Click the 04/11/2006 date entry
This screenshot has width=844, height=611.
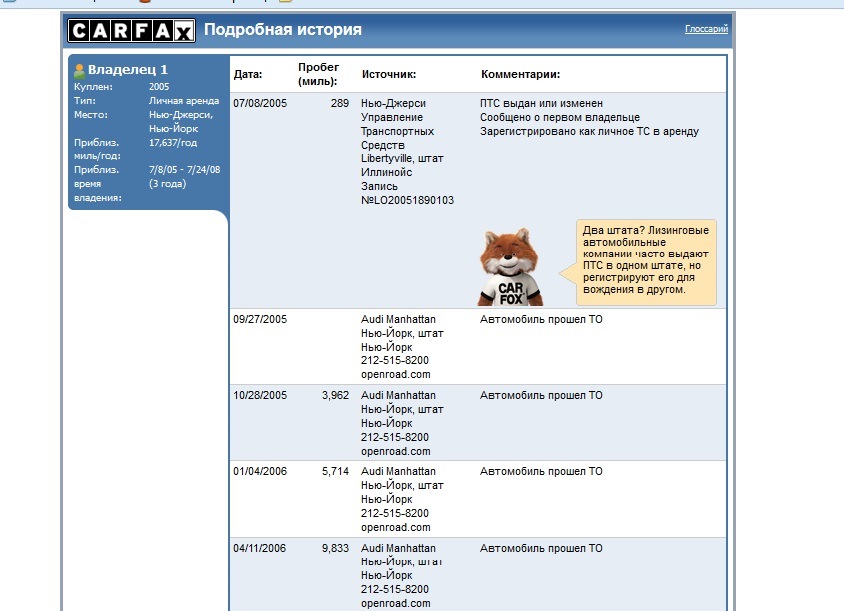(259, 548)
